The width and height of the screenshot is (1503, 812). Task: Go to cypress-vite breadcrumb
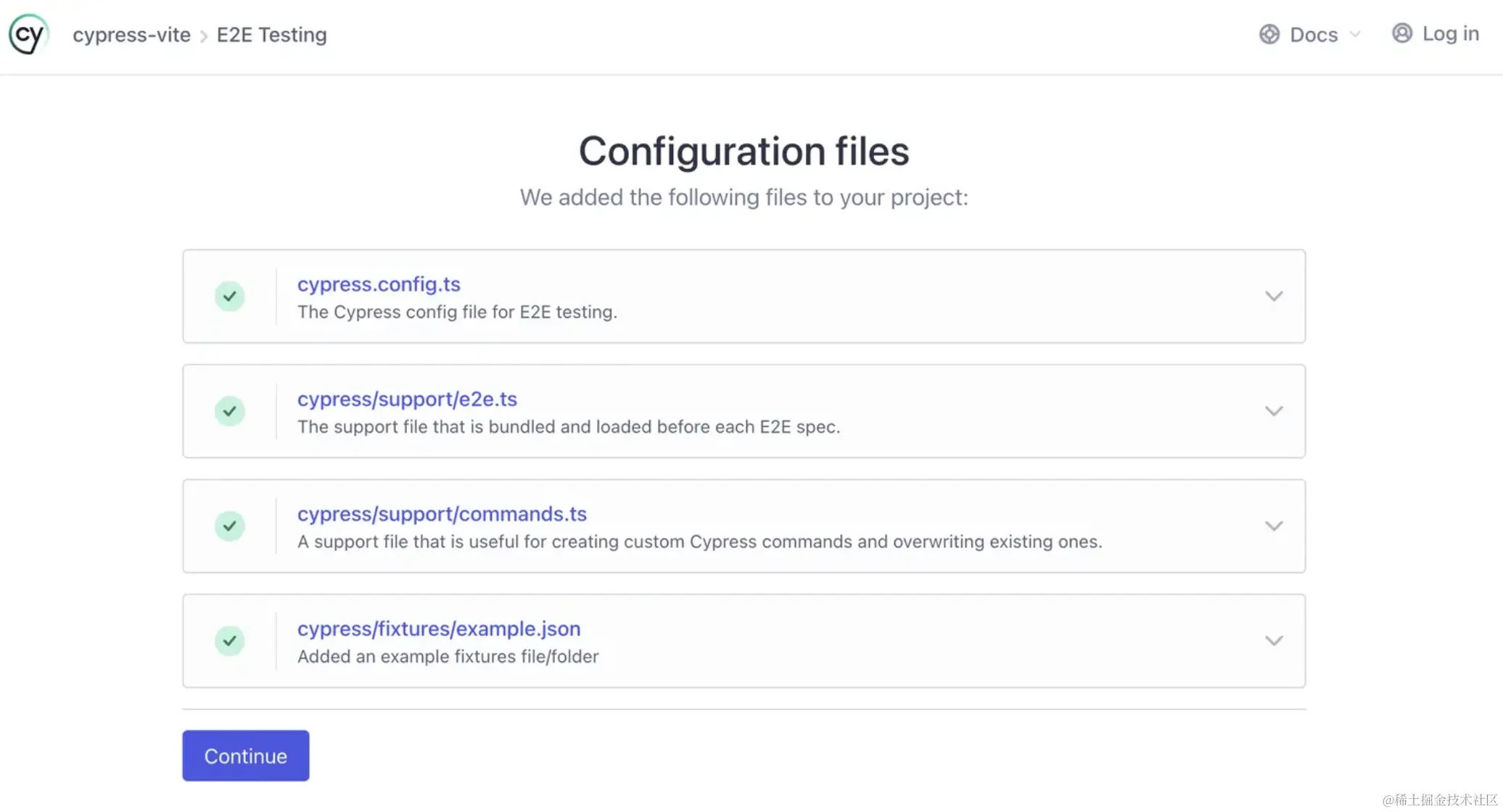point(131,35)
